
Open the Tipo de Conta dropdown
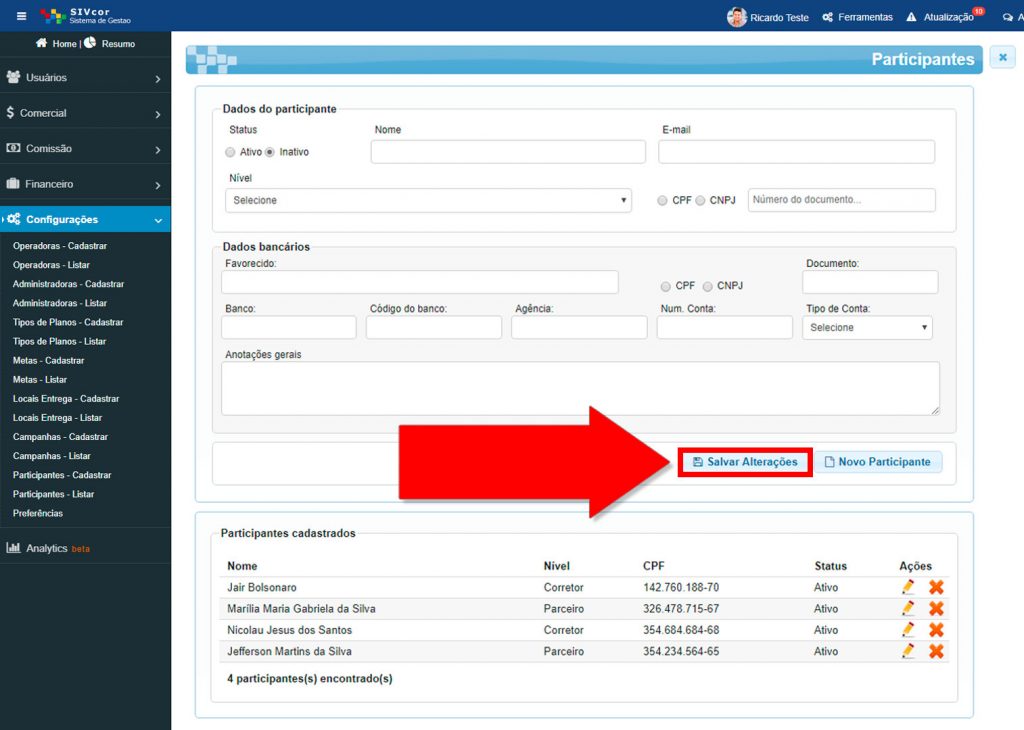pyautogui.click(x=867, y=328)
